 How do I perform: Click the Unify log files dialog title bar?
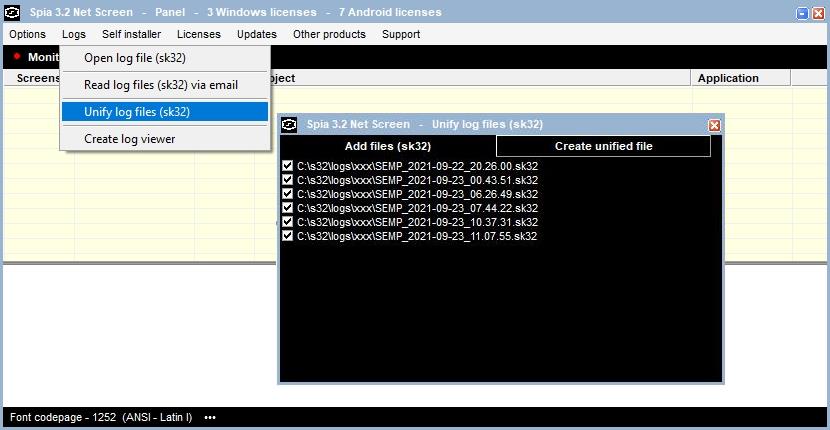500,124
